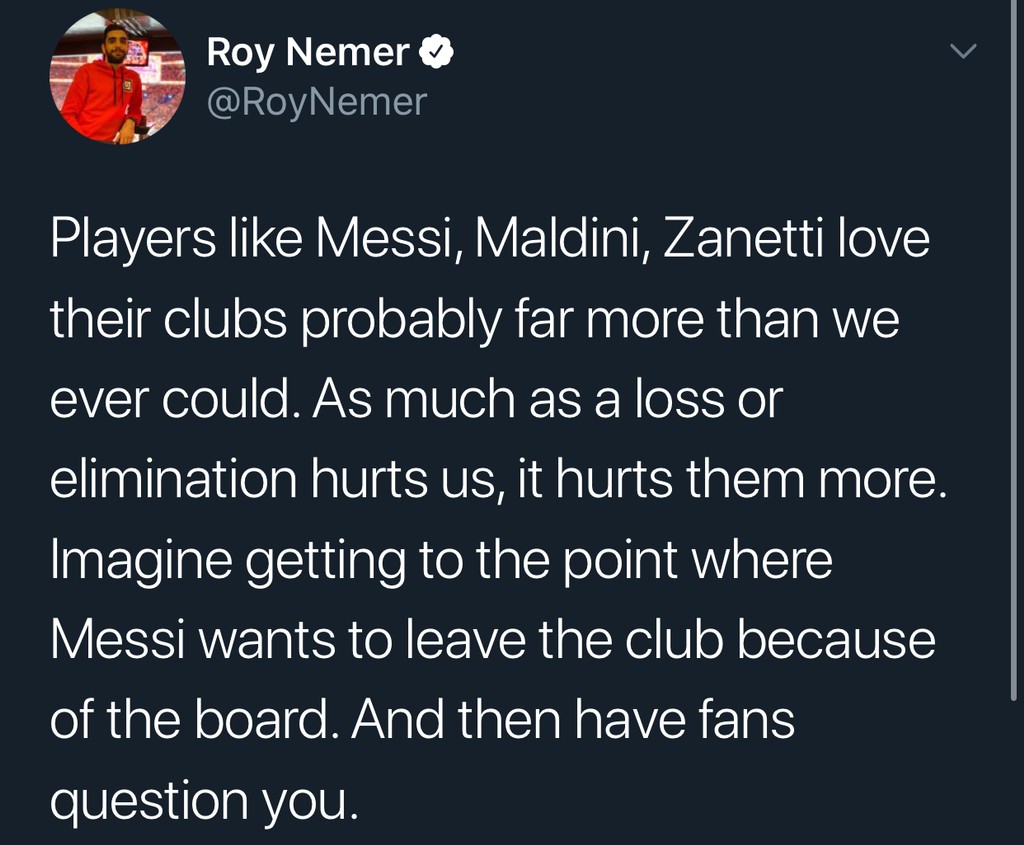Image resolution: width=1024 pixels, height=845 pixels.
Task: Click the phrase "hurts them more."
Action: pos(751,479)
